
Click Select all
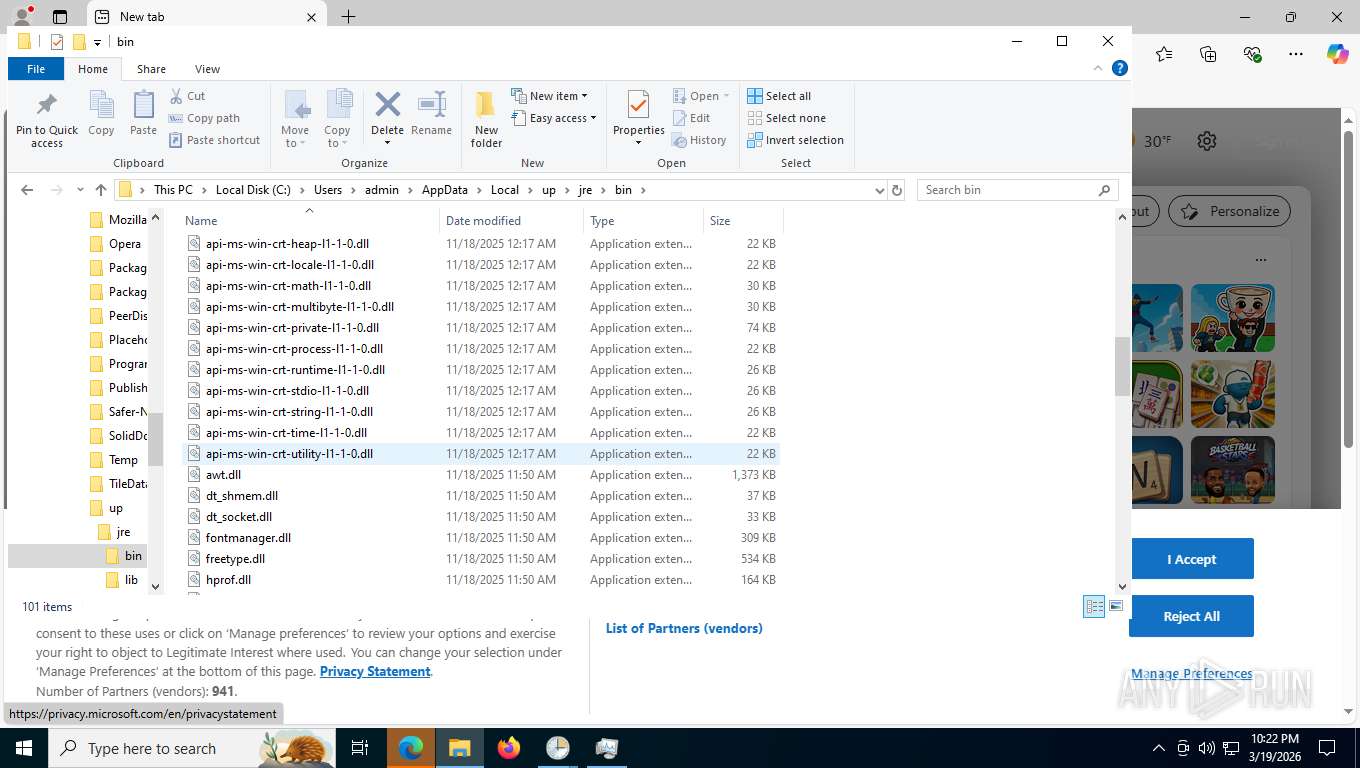click(780, 96)
